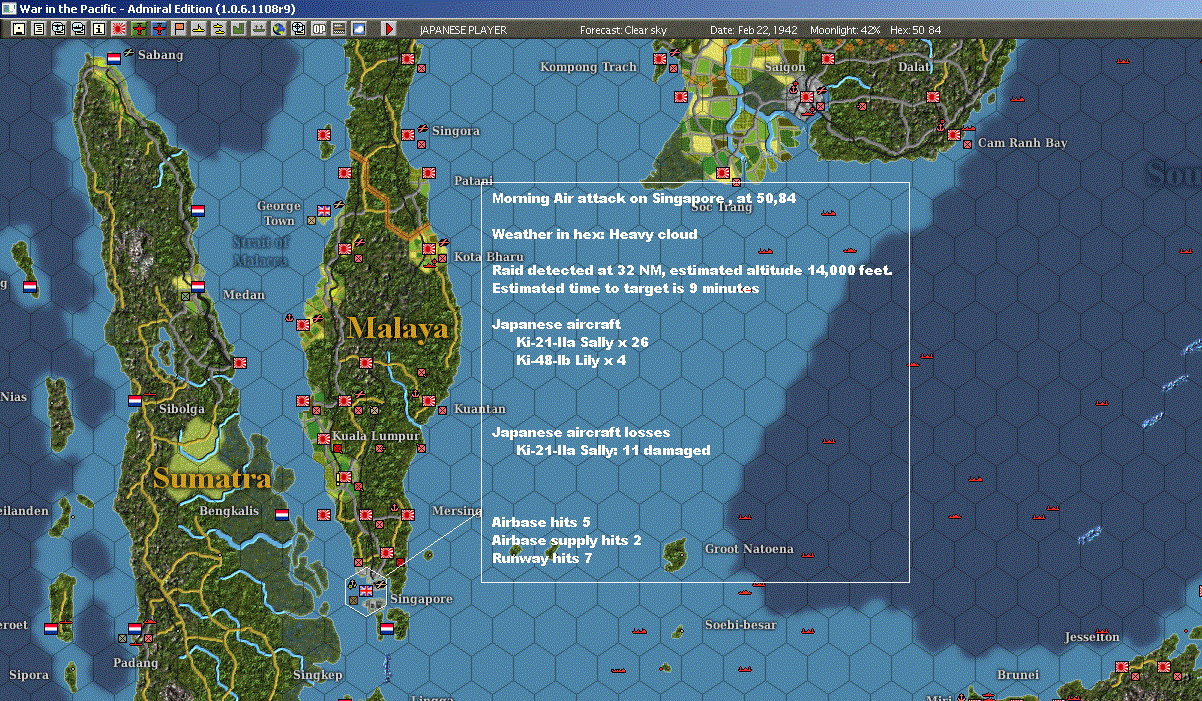This screenshot has height=701, width=1202.
Task: Click the 'Malaya' region label
Action: (398, 327)
